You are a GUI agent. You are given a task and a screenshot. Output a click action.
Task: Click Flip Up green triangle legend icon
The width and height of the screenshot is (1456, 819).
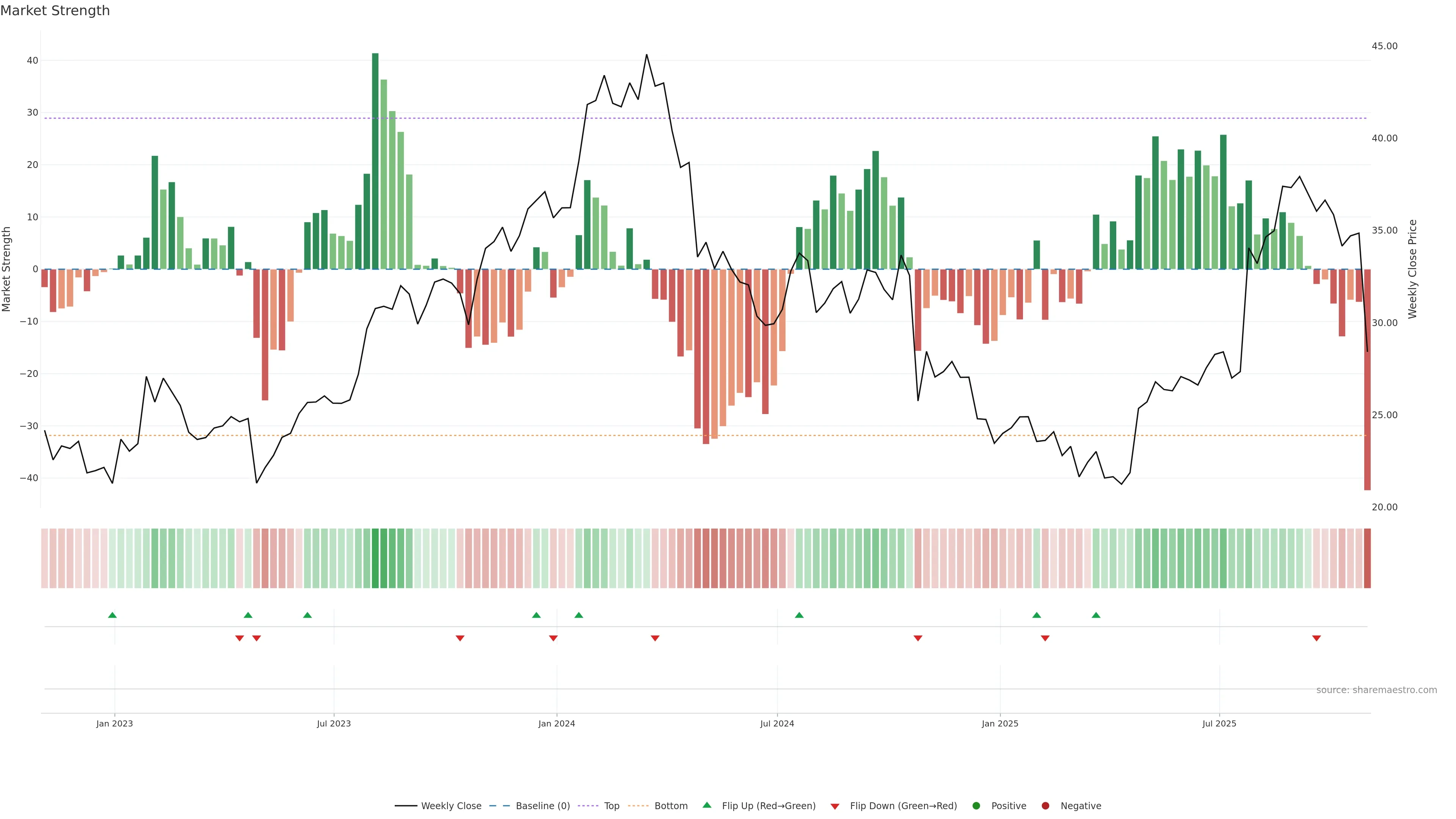click(x=706, y=805)
